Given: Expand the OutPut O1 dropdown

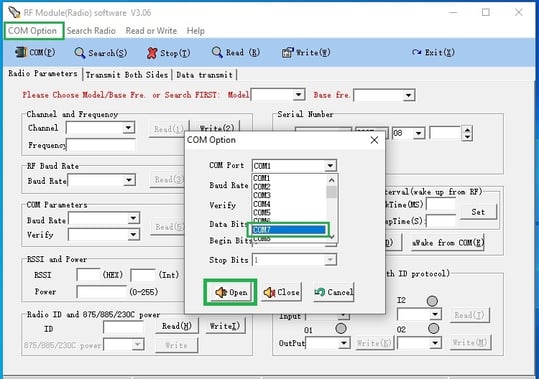Looking at the screenshot, I should coord(343,343).
